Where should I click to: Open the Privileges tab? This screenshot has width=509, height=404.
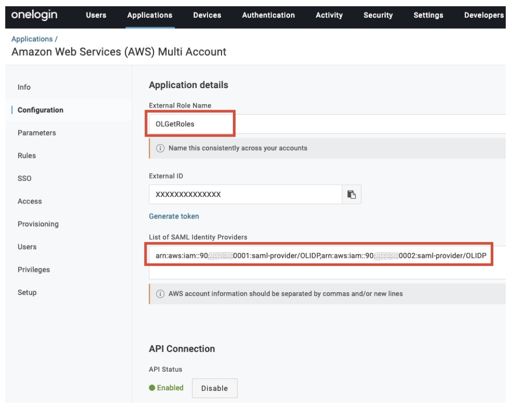click(x=34, y=270)
